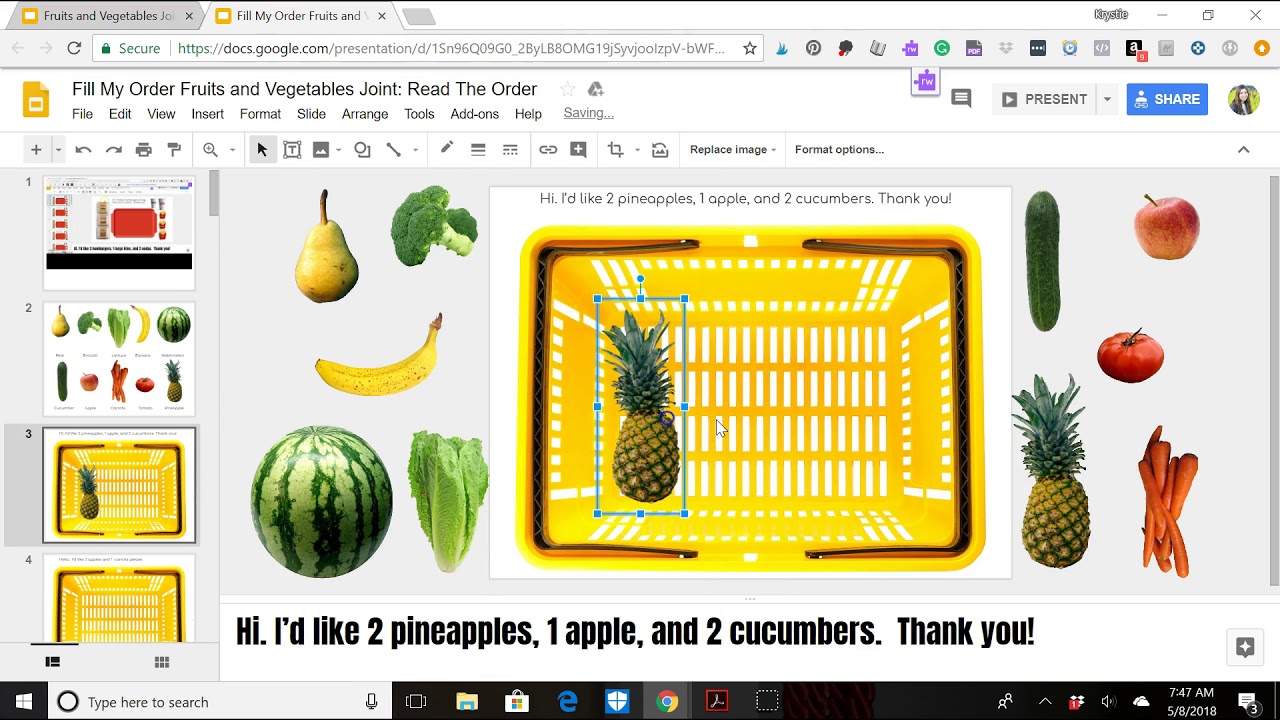Click the move to Drive folder icon
Screen dimensions: 1280x720
[595, 89]
